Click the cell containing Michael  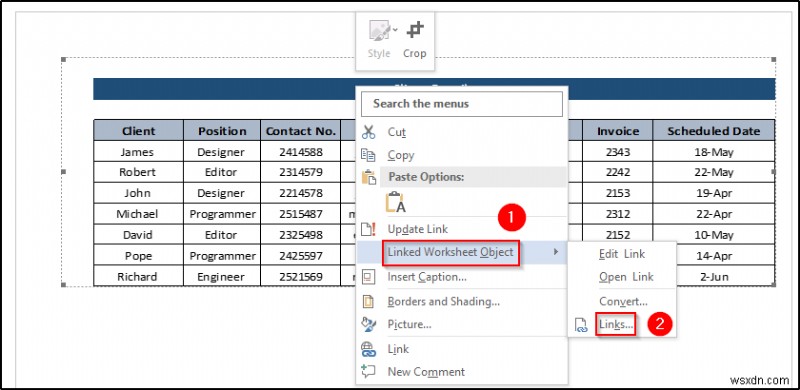click(x=138, y=214)
